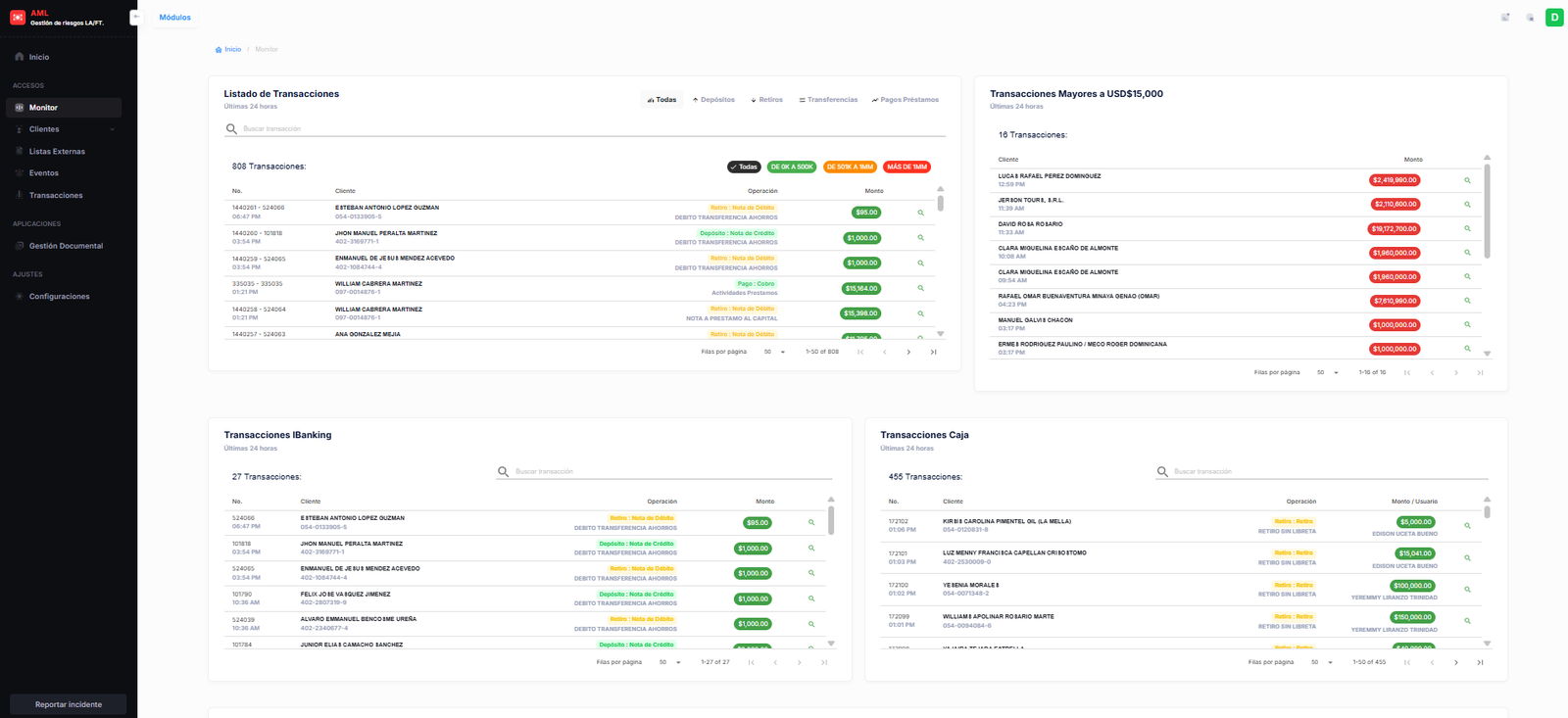Click the Reportar incidente button
Viewport: 1568px width, 718px height.
coord(68,704)
